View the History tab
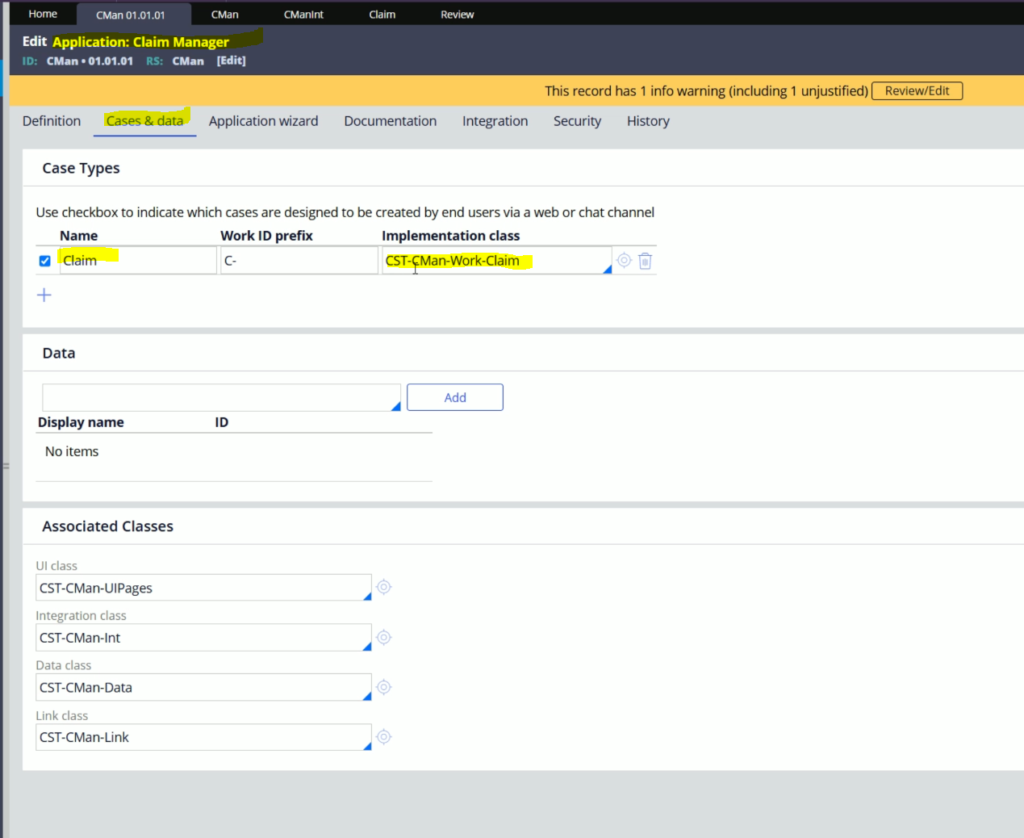Viewport: 1024px width, 838px height. pos(648,121)
